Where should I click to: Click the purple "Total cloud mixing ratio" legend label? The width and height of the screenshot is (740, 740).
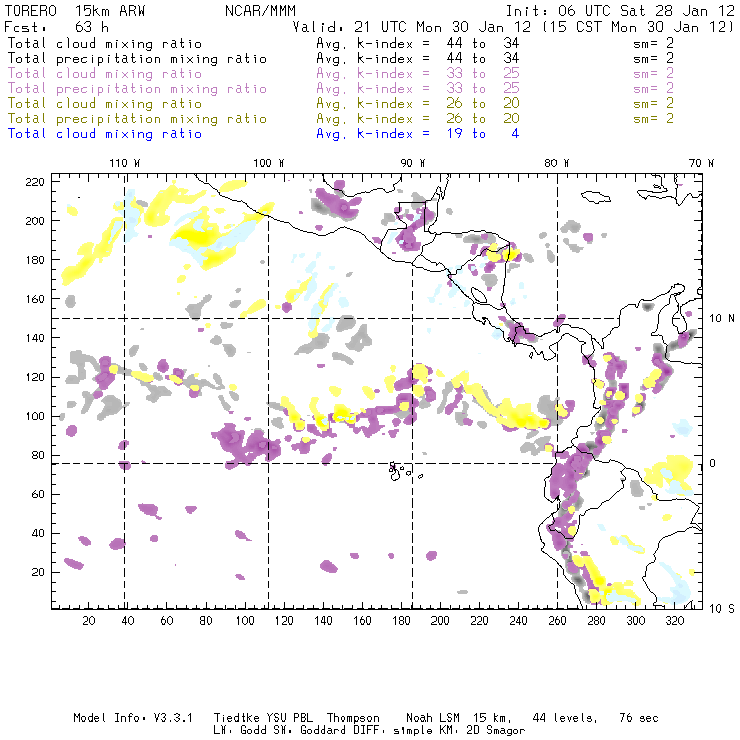(105, 74)
